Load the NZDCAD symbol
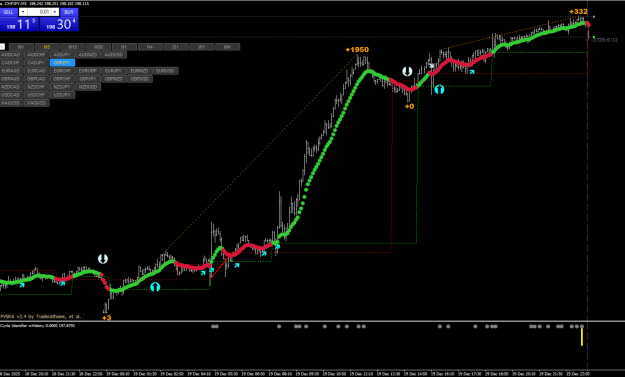The width and height of the screenshot is (625, 377). [11, 87]
